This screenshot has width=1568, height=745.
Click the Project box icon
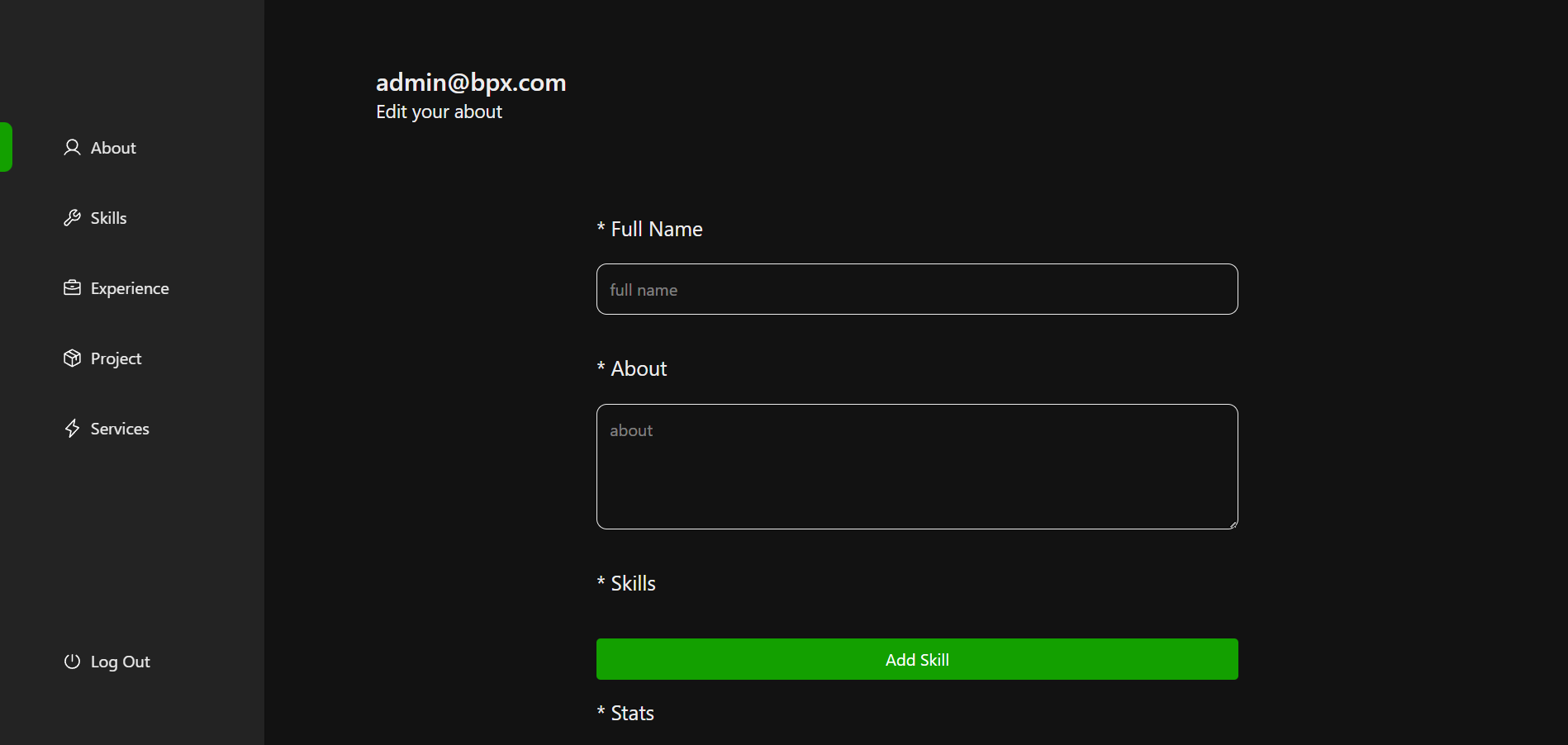coord(72,358)
